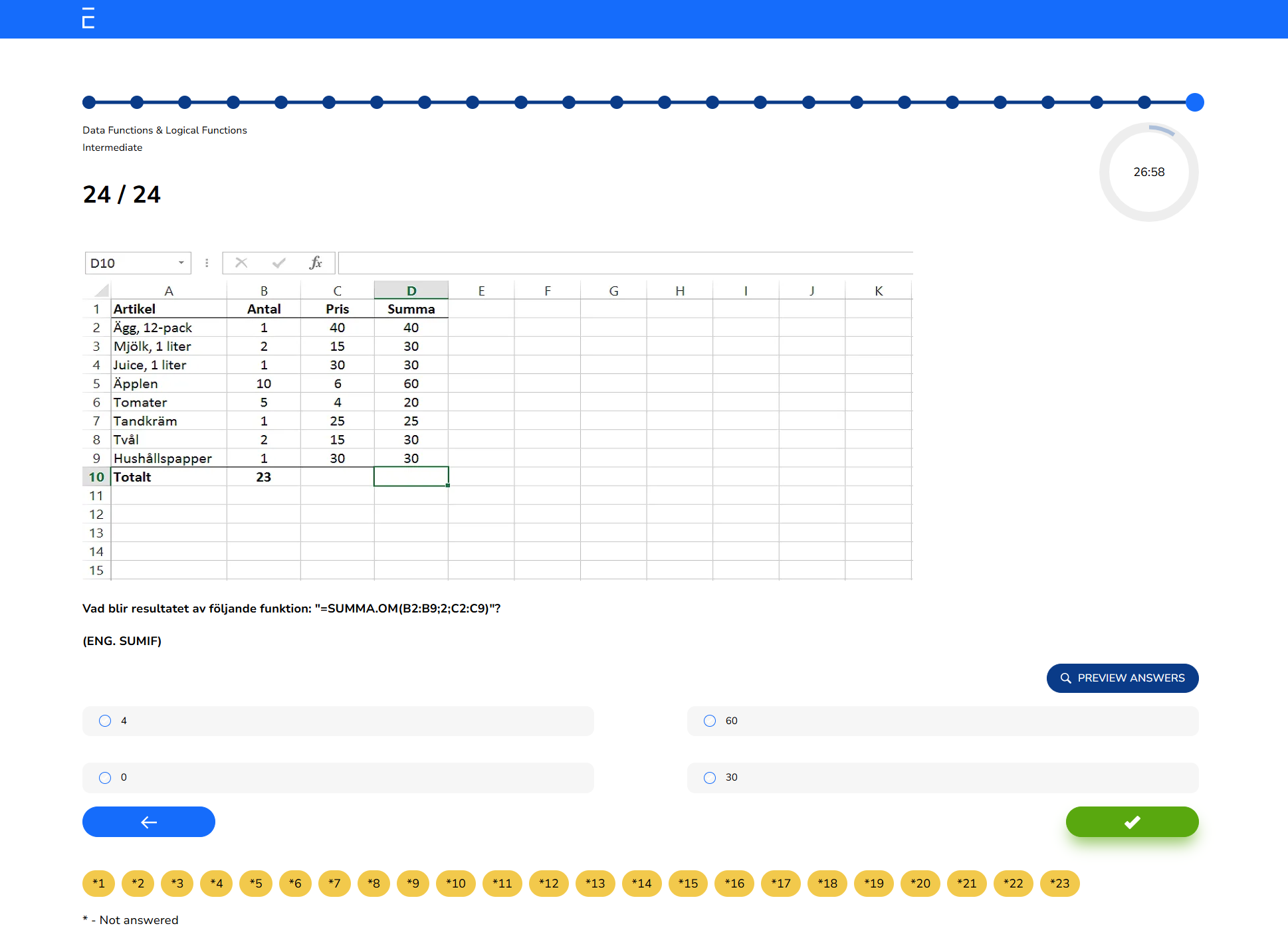Open unanswered question *12 badge
Viewport: 1288px width, 946px height.
tap(548, 884)
